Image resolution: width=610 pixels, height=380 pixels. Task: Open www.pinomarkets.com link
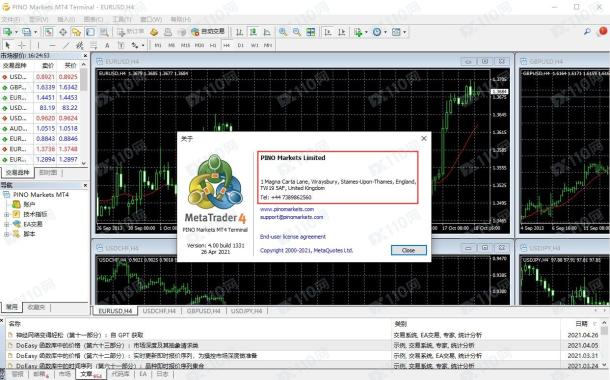(287, 209)
